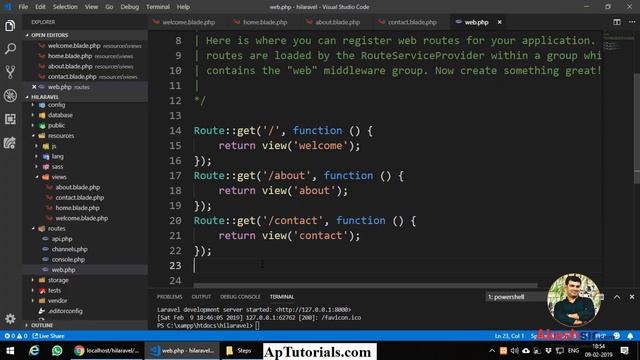
Task: Open Terminal menu
Action: tap(158, 7)
